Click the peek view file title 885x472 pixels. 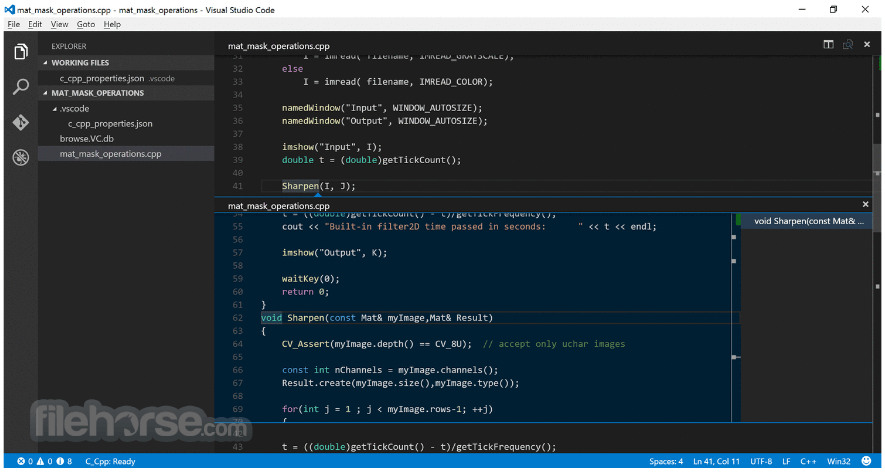(x=278, y=206)
